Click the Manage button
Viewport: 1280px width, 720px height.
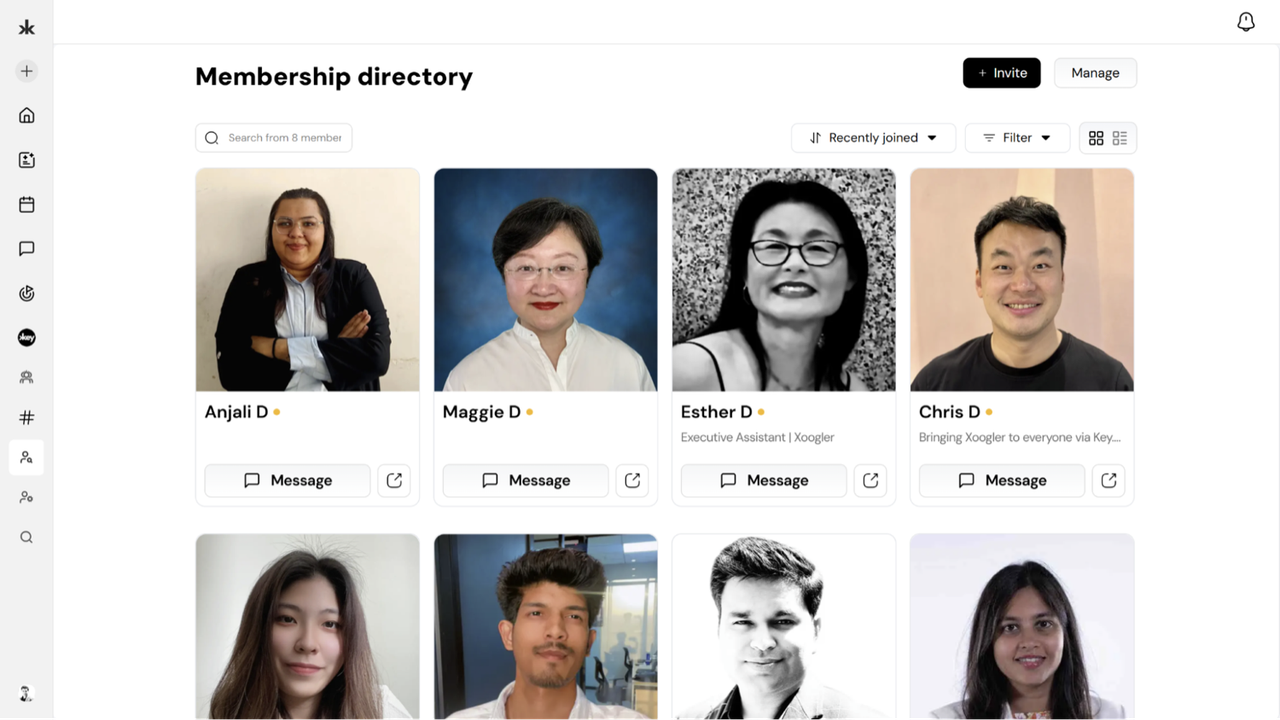tap(1095, 73)
